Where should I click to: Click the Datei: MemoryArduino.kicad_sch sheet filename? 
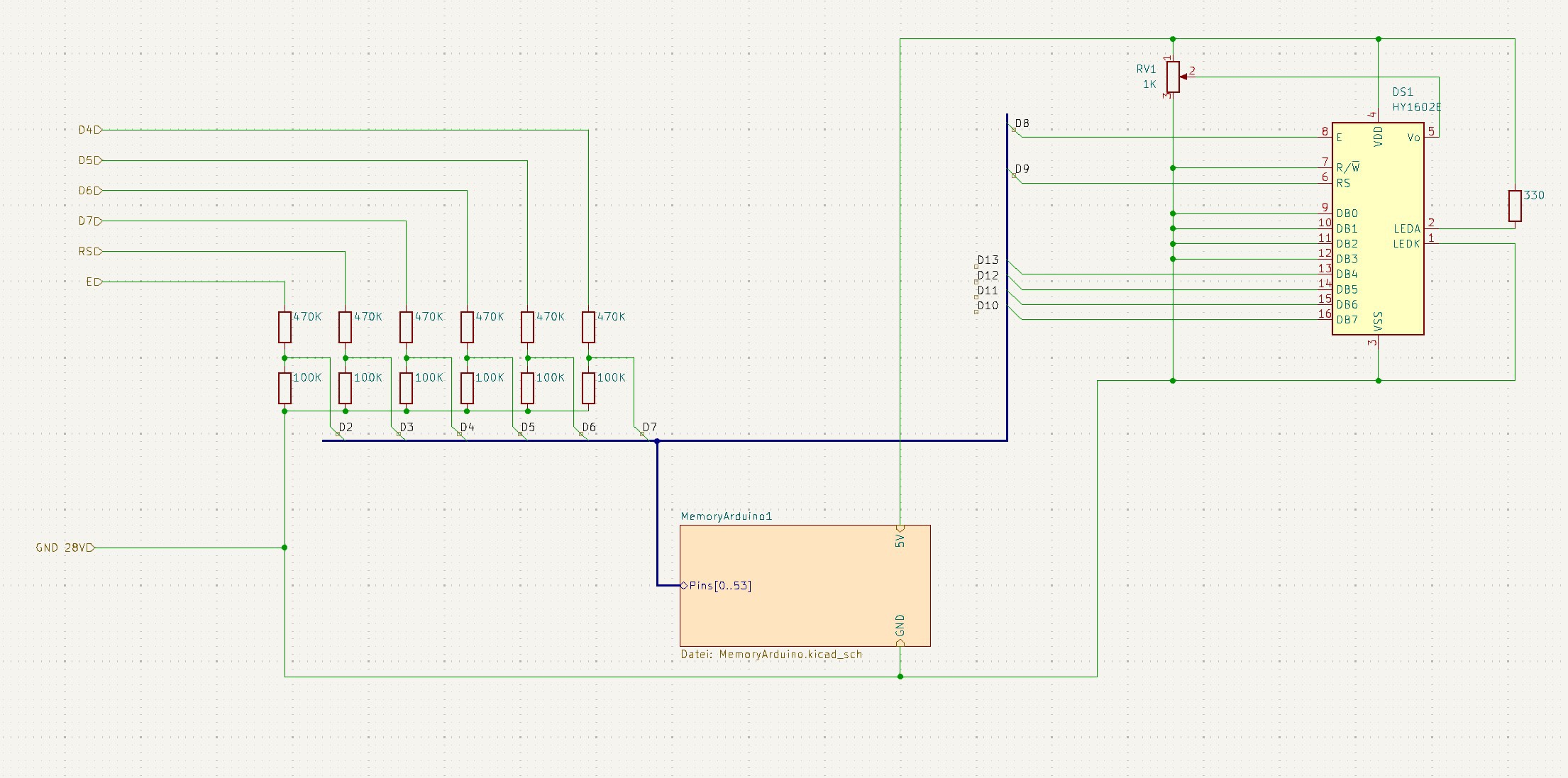pos(772,654)
